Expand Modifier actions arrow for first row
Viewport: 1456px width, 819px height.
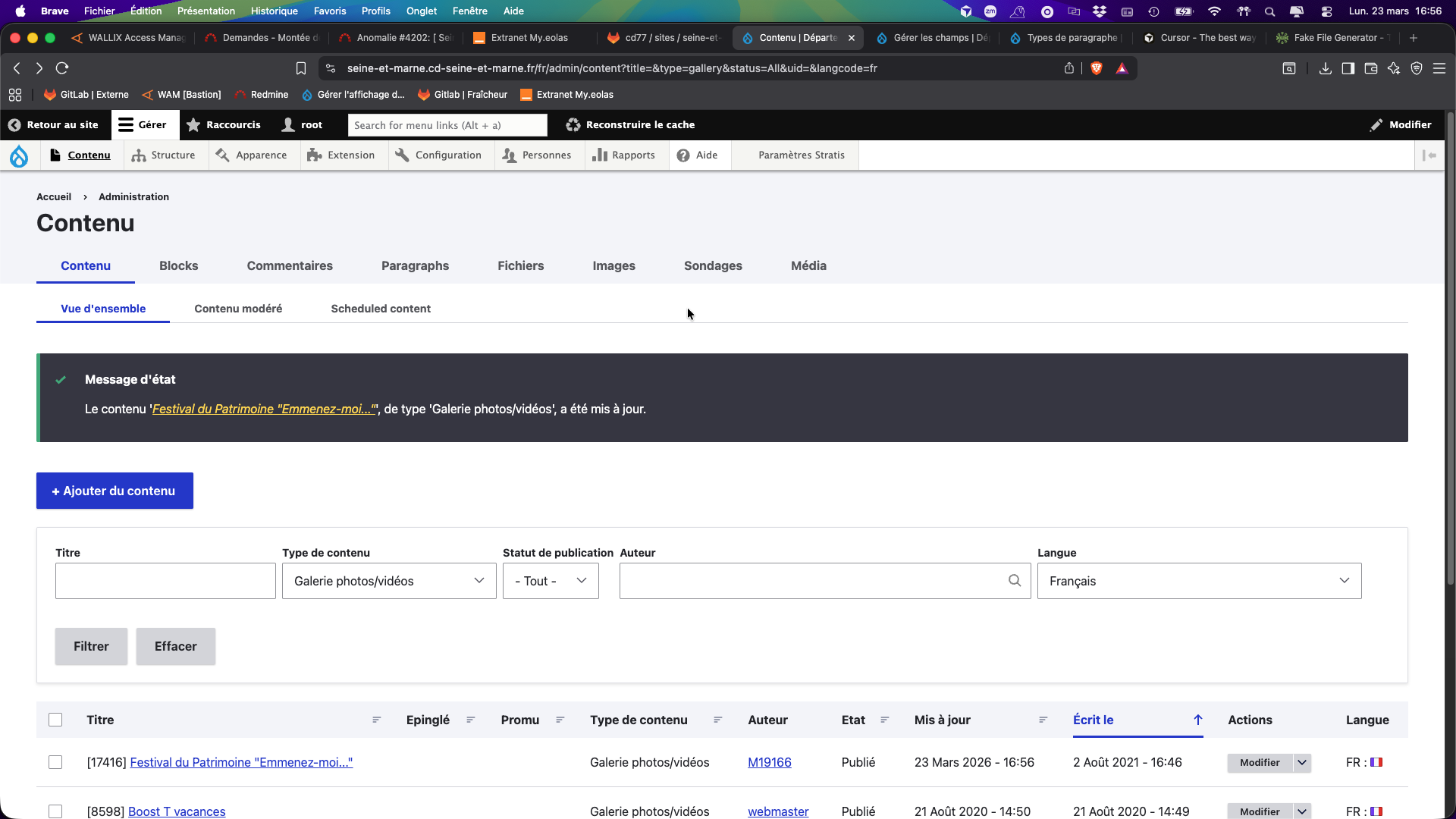[1302, 763]
